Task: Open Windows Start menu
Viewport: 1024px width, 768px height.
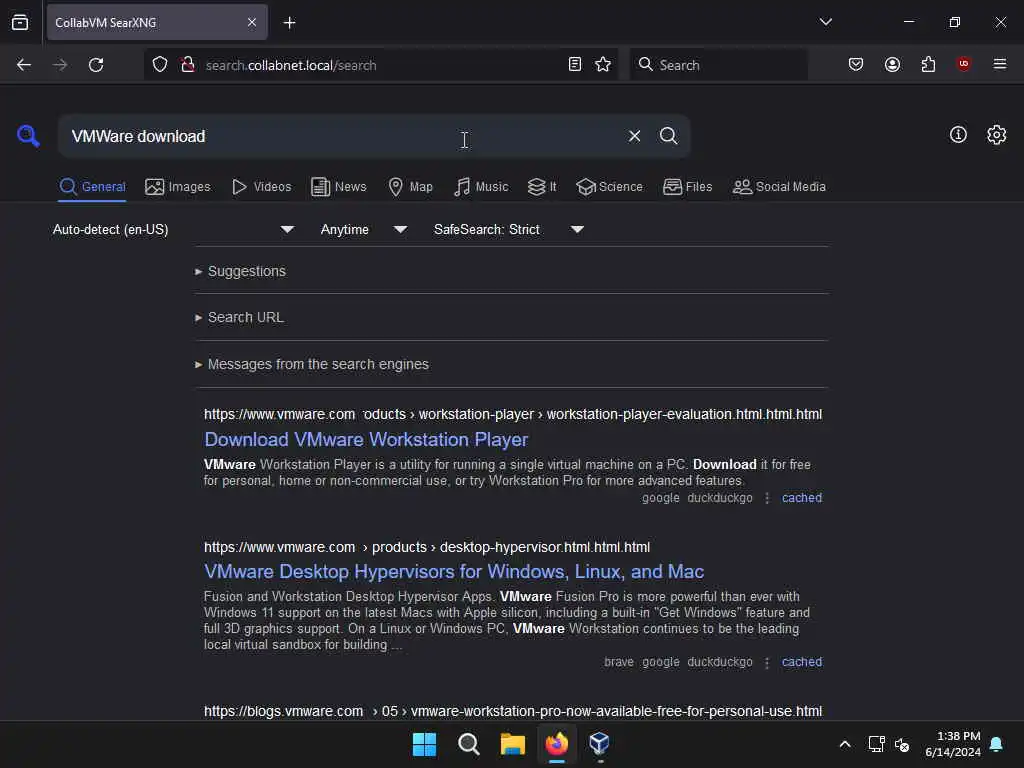Action: (x=424, y=744)
